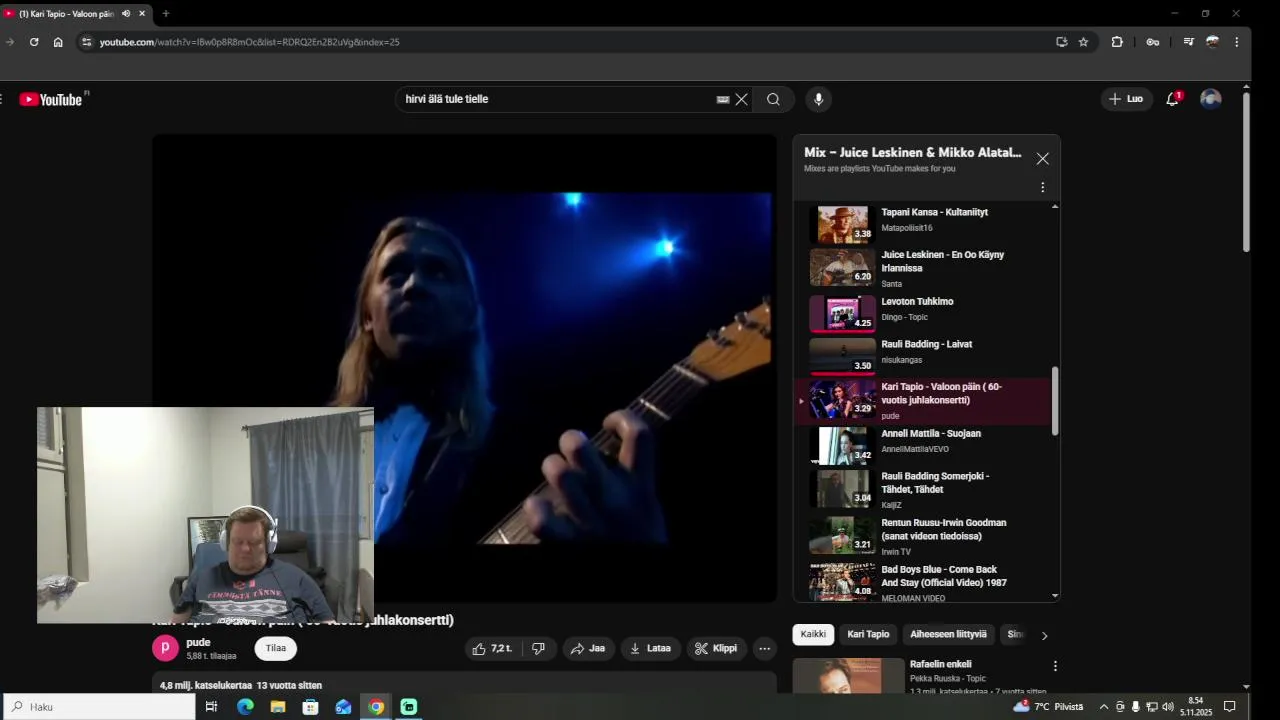Click the Windows Haku search box
Screen dimensions: 1280x720
98,707
